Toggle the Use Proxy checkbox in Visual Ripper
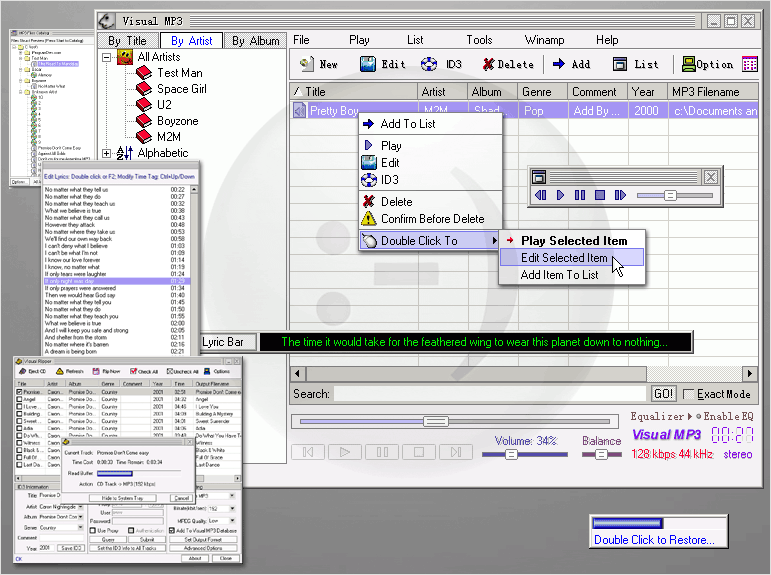This screenshot has height=575, width=771. pos(94,530)
